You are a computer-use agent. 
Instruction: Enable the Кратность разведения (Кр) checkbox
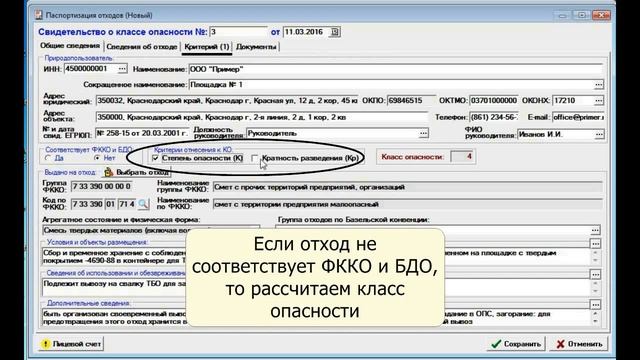(255, 158)
